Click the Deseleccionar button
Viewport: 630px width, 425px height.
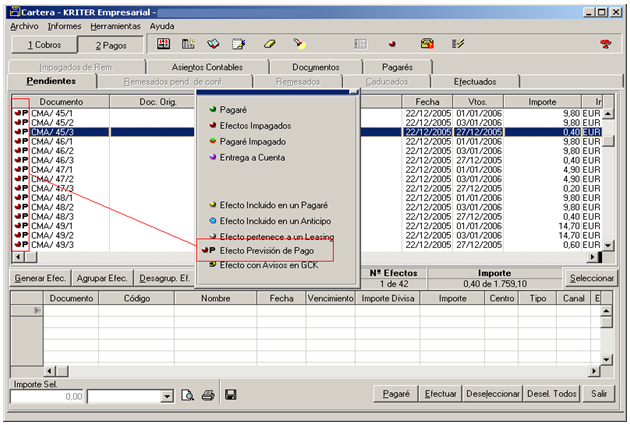493,394
